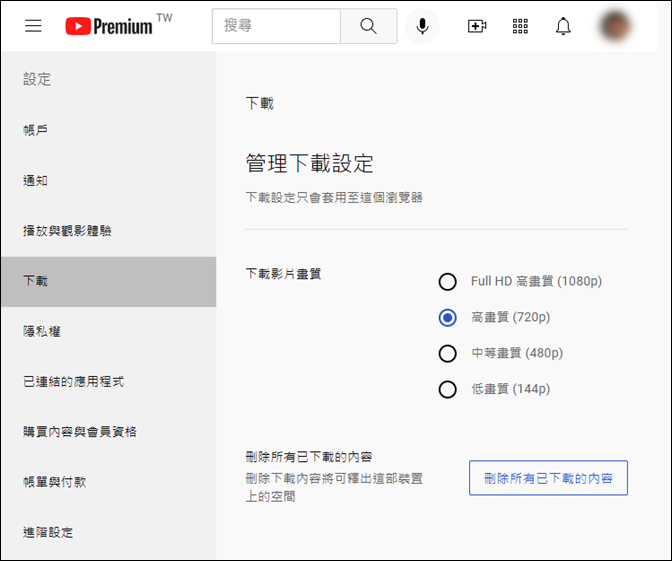Image resolution: width=672 pixels, height=561 pixels.
Task: Open the hamburger guide menu
Action: (33, 26)
